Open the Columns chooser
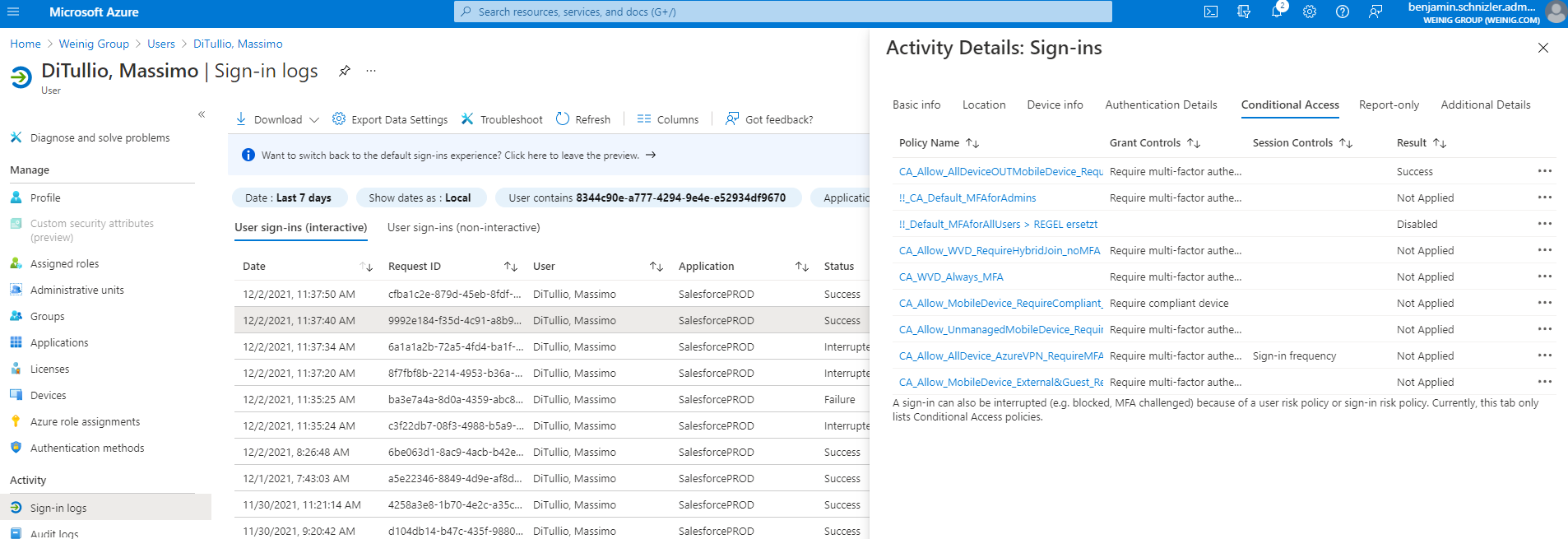This screenshot has height=539, width=1568. pyautogui.click(x=668, y=119)
